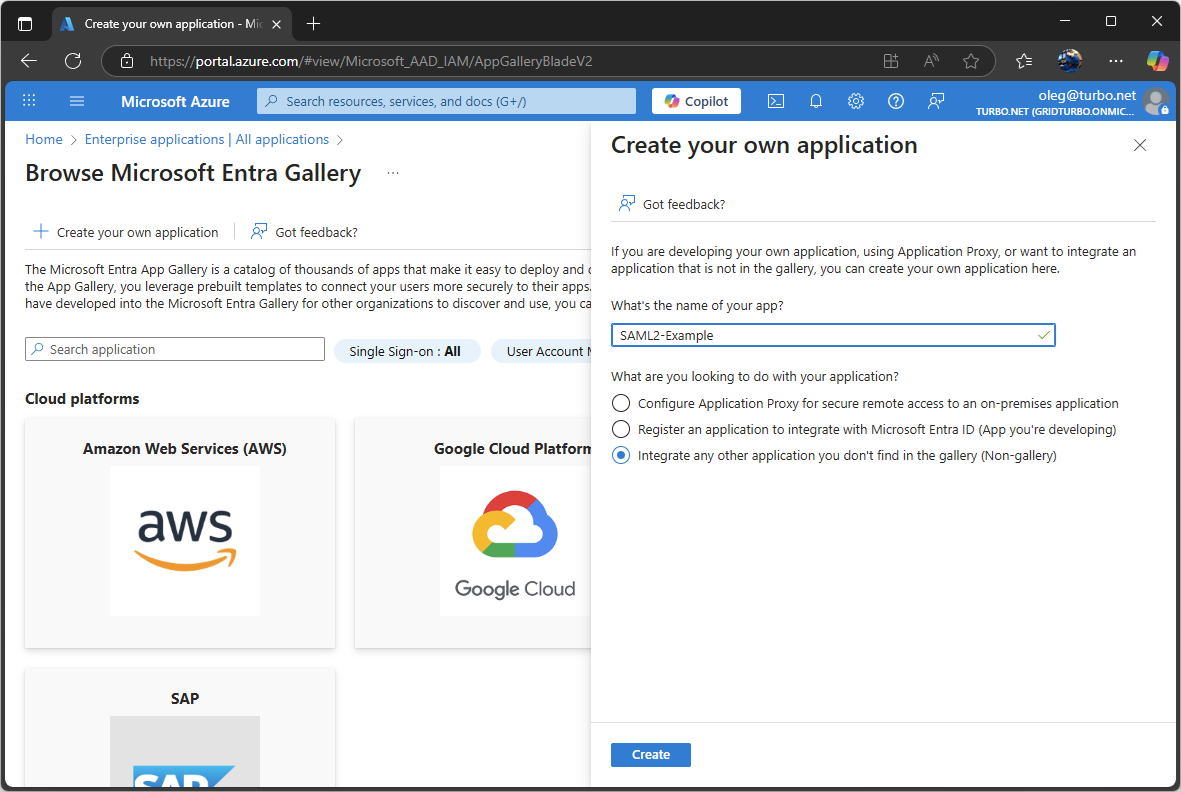1181x792 pixels.
Task: Open the app launcher grid icon
Action: pos(29,100)
